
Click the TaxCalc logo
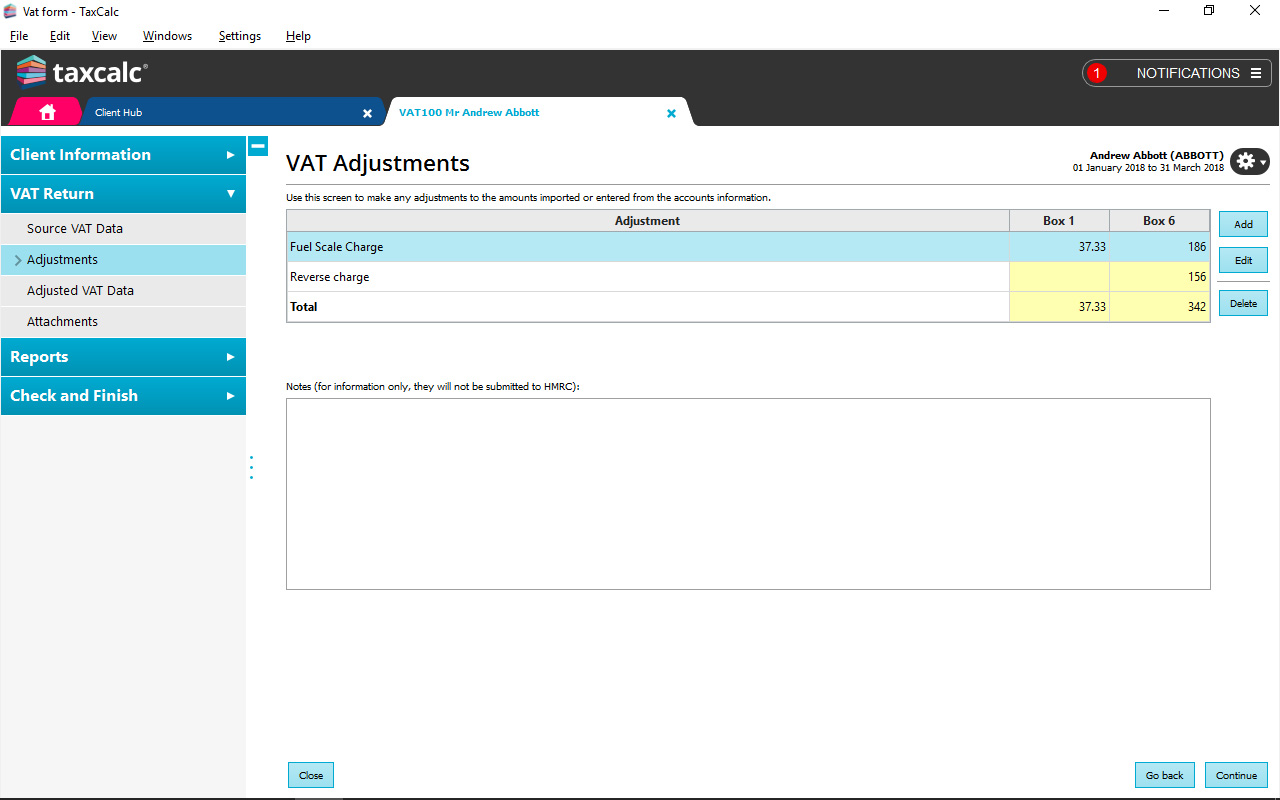(82, 73)
